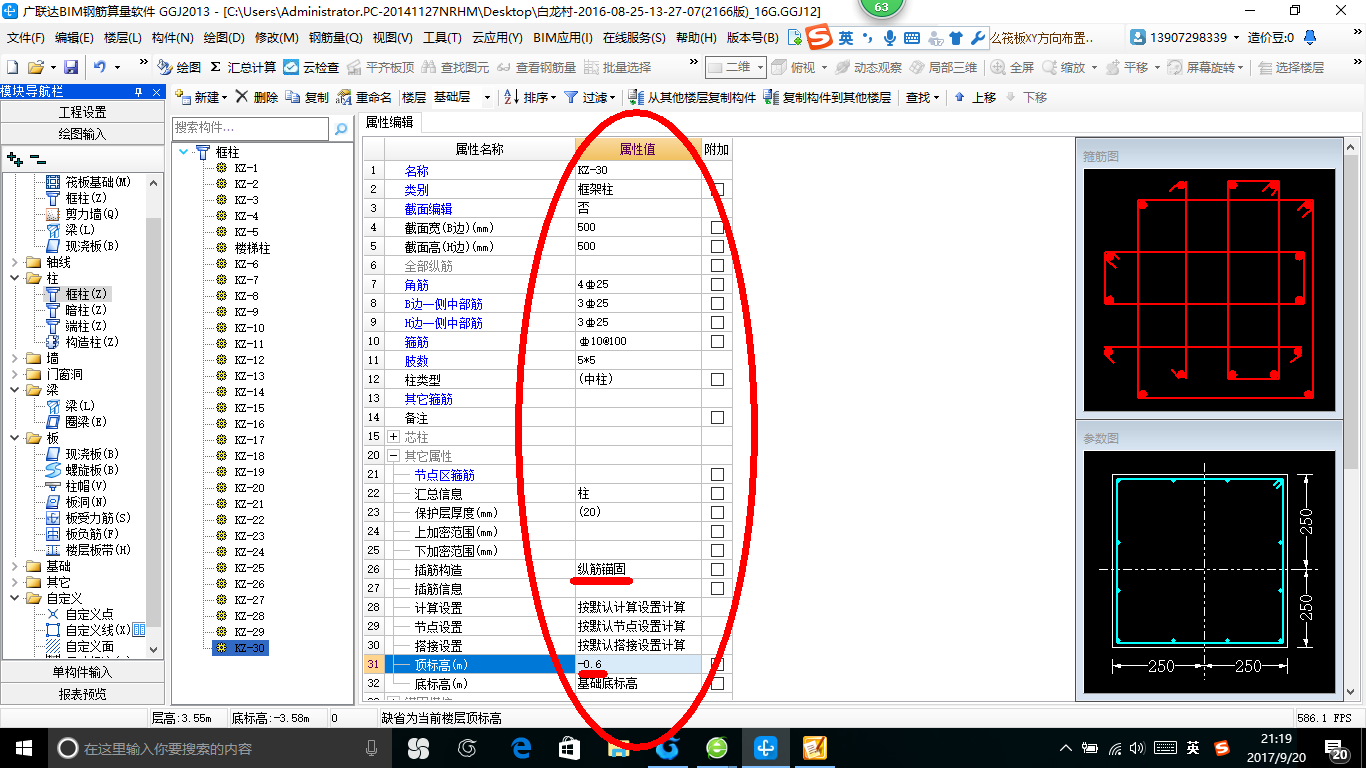Toggle 附加 checkbox for 备注 row
Image resolution: width=1366 pixels, height=768 pixels.
click(x=717, y=417)
